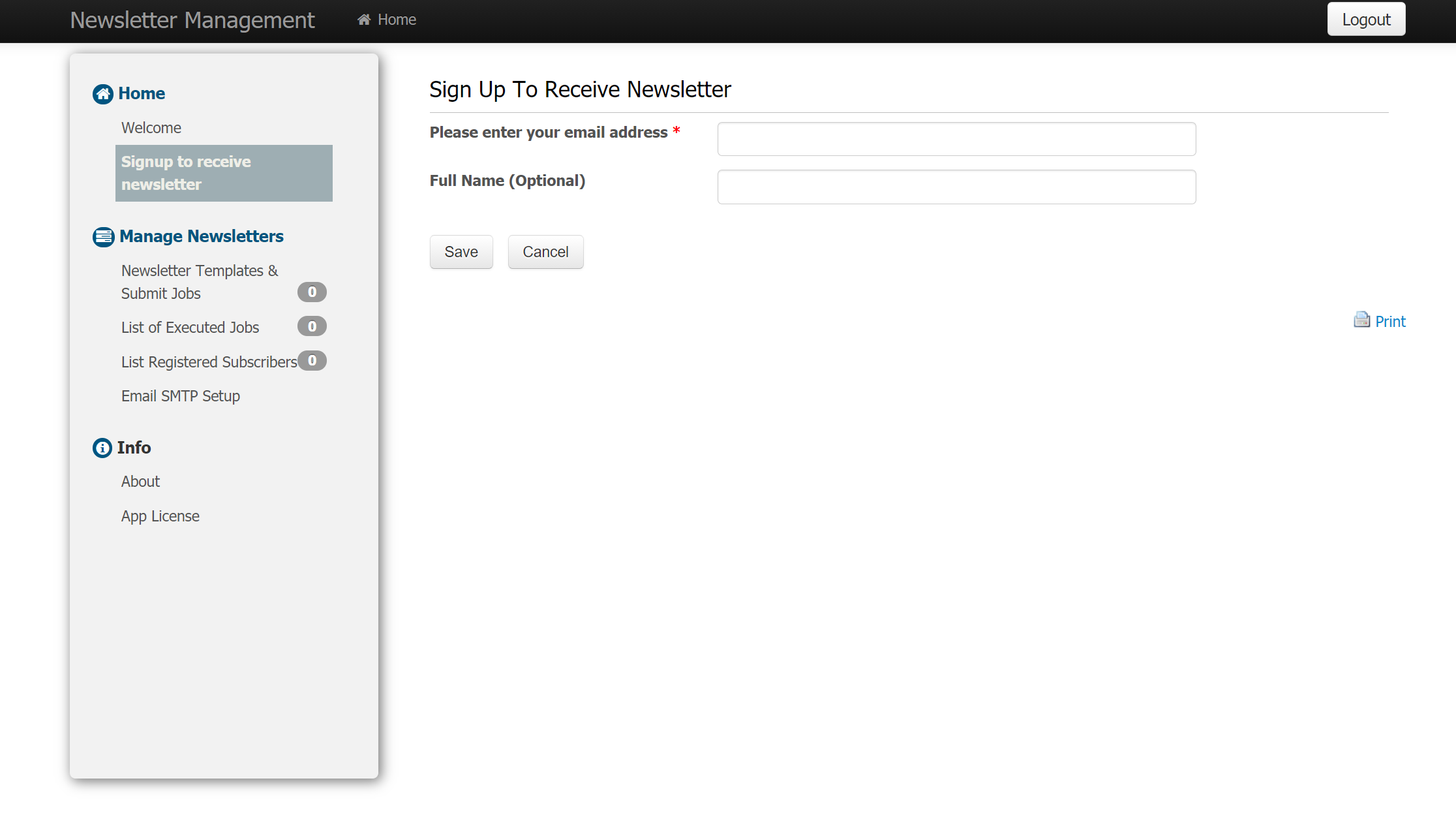Select the Home heading in sidebar
The height and width of the screenshot is (819, 1456).
click(142, 93)
